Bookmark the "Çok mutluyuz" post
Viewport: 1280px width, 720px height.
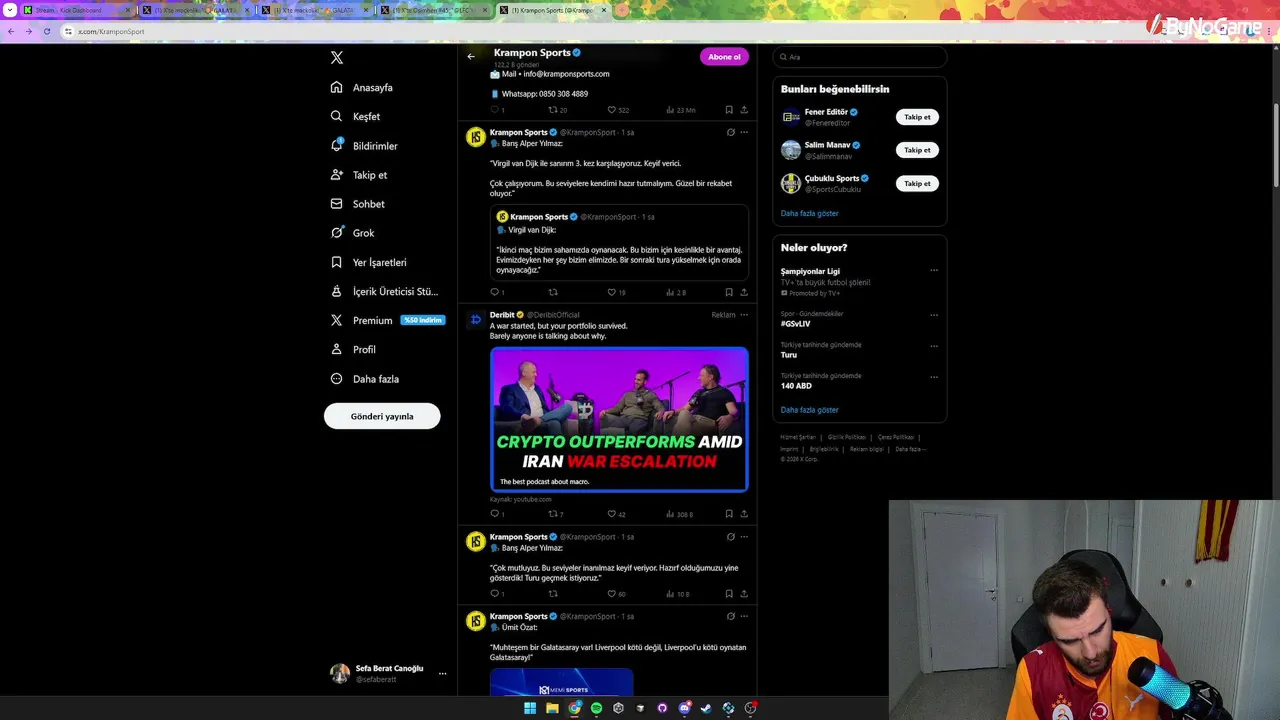(729, 594)
